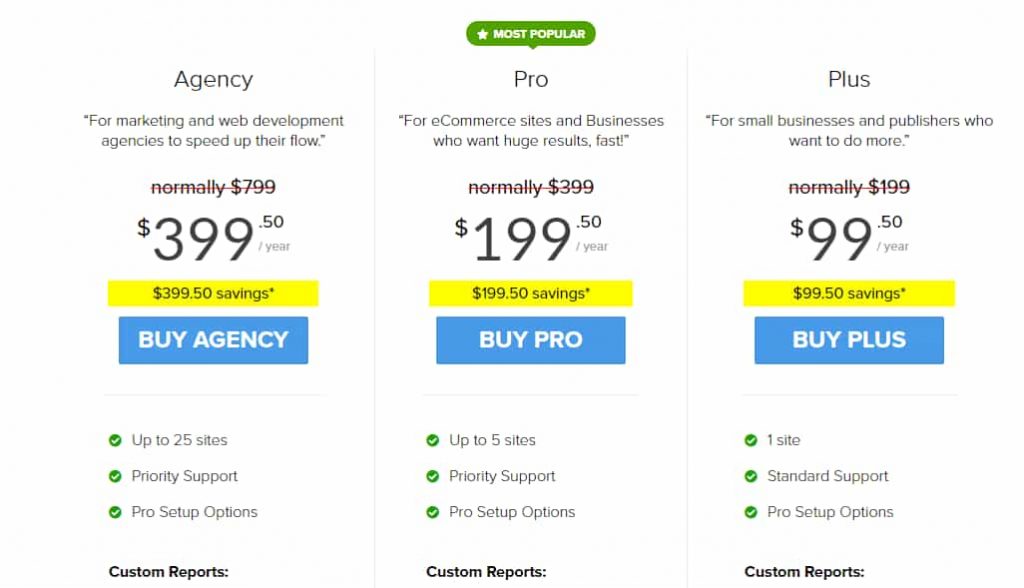Image resolution: width=1024 pixels, height=588 pixels.
Task: Click green checkmark beside Up to 5 sites
Action: coord(433,440)
